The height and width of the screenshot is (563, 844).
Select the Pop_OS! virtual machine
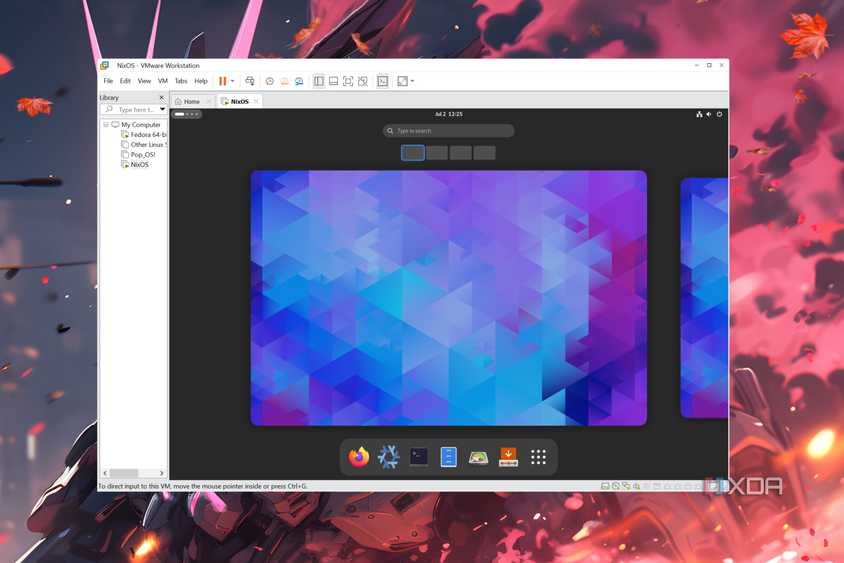pos(143,154)
